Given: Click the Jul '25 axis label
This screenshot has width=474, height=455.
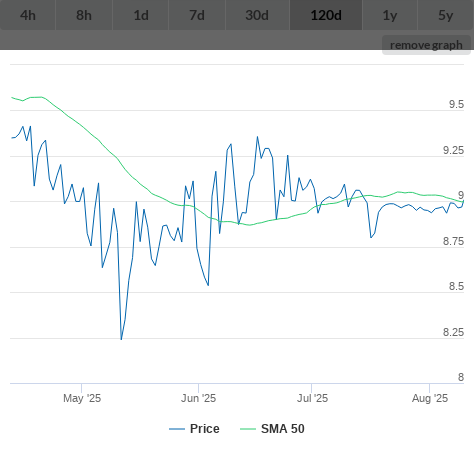Looking at the screenshot, I should (312, 398).
